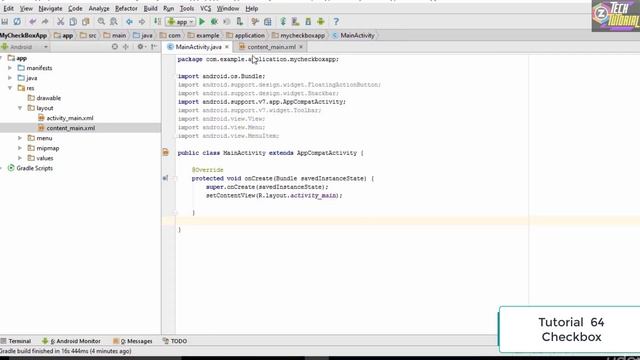Select the drawable folder in tree

pyautogui.click(x=44, y=98)
